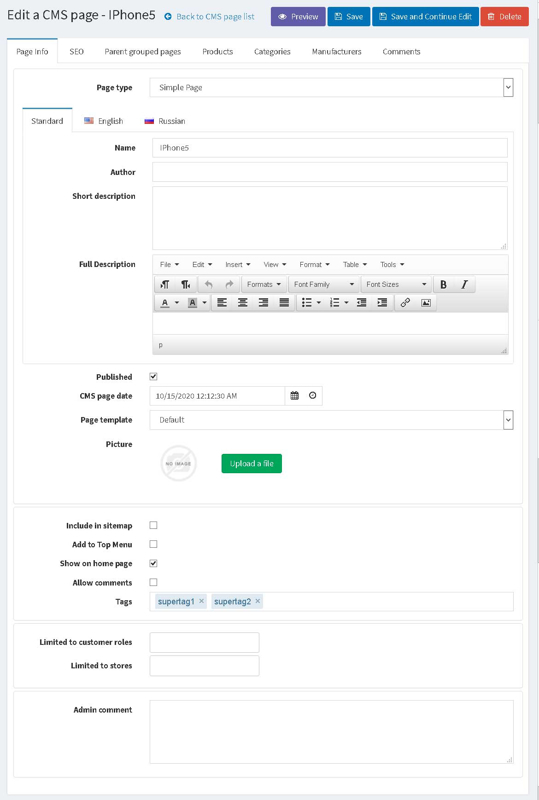
Task: Click the Limited to customer roles field
Action: pyautogui.click(x=204, y=642)
